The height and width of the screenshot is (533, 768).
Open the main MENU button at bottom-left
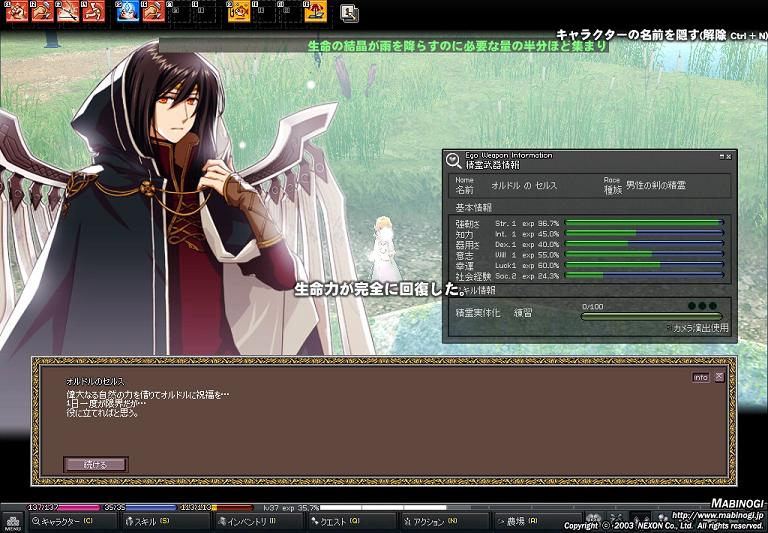pyautogui.click(x=12, y=522)
